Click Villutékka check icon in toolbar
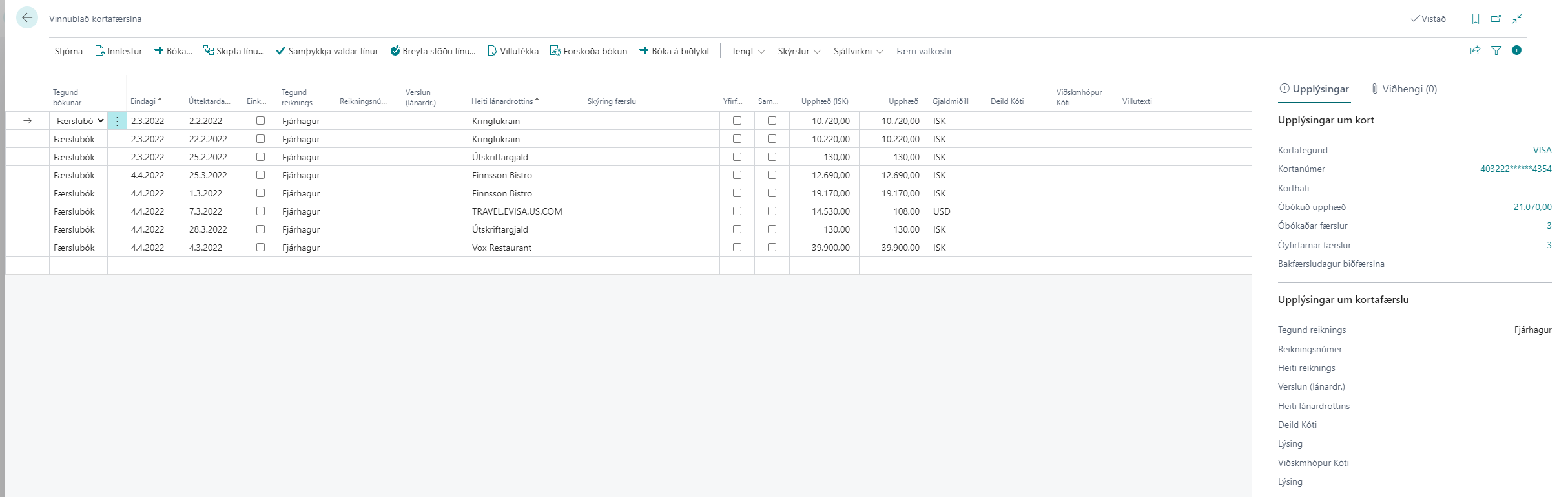The width and height of the screenshot is (1568, 497). (x=492, y=51)
